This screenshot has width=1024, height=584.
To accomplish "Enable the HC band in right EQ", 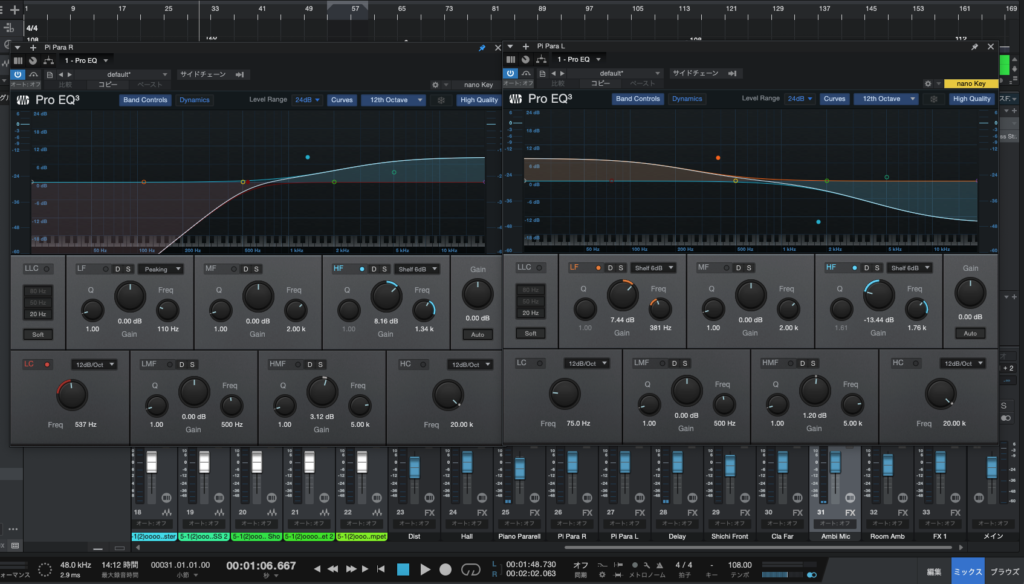I will pyautogui.click(x=916, y=363).
